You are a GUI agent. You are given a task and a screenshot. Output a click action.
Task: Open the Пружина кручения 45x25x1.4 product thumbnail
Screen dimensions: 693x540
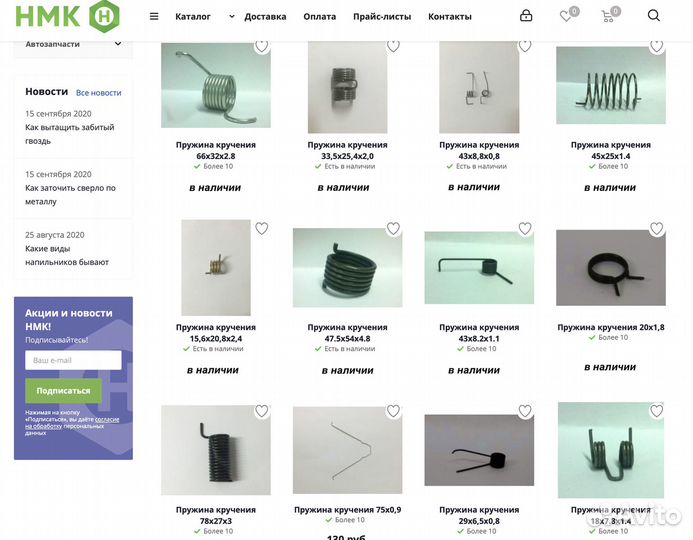coord(610,85)
